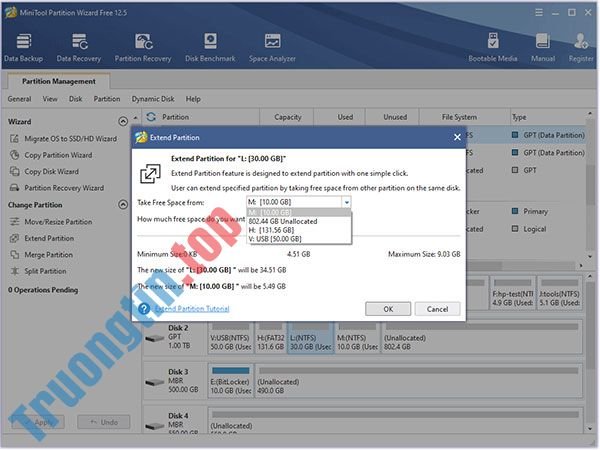Viewport: 600px width, 450px height.
Task: Click Cancel in Extend Partition dialog
Action: 437,309
